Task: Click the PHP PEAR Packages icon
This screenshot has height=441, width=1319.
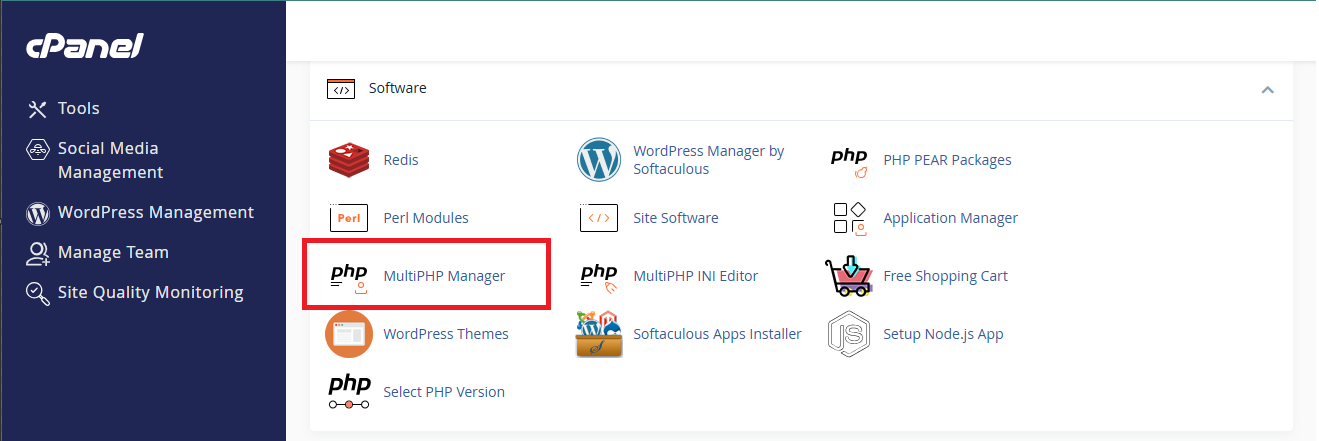Action: [849, 161]
